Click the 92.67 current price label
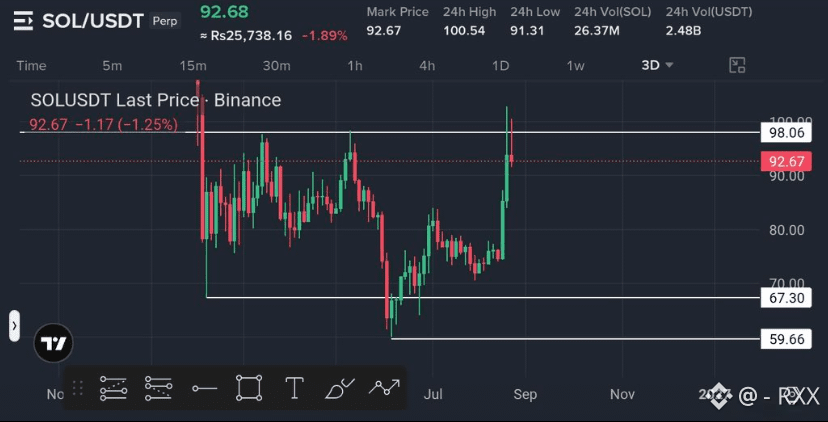The image size is (828, 422). pos(786,161)
